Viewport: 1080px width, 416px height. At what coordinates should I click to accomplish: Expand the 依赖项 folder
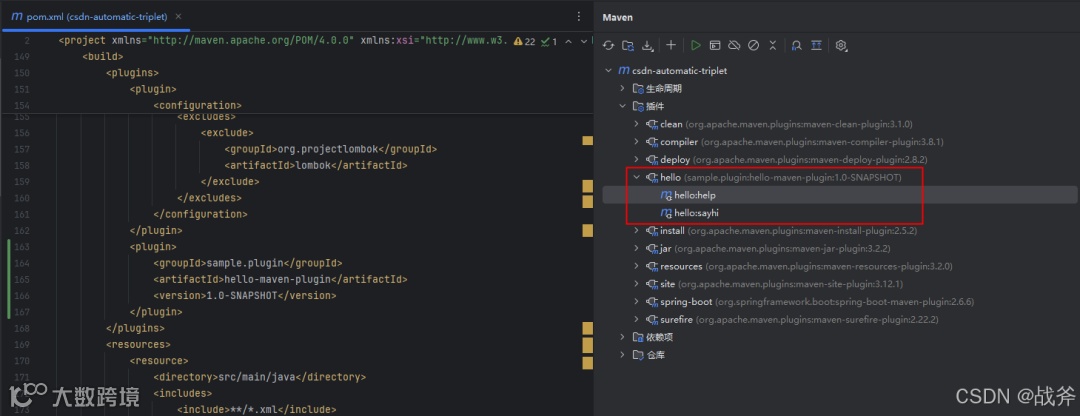(622, 337)
